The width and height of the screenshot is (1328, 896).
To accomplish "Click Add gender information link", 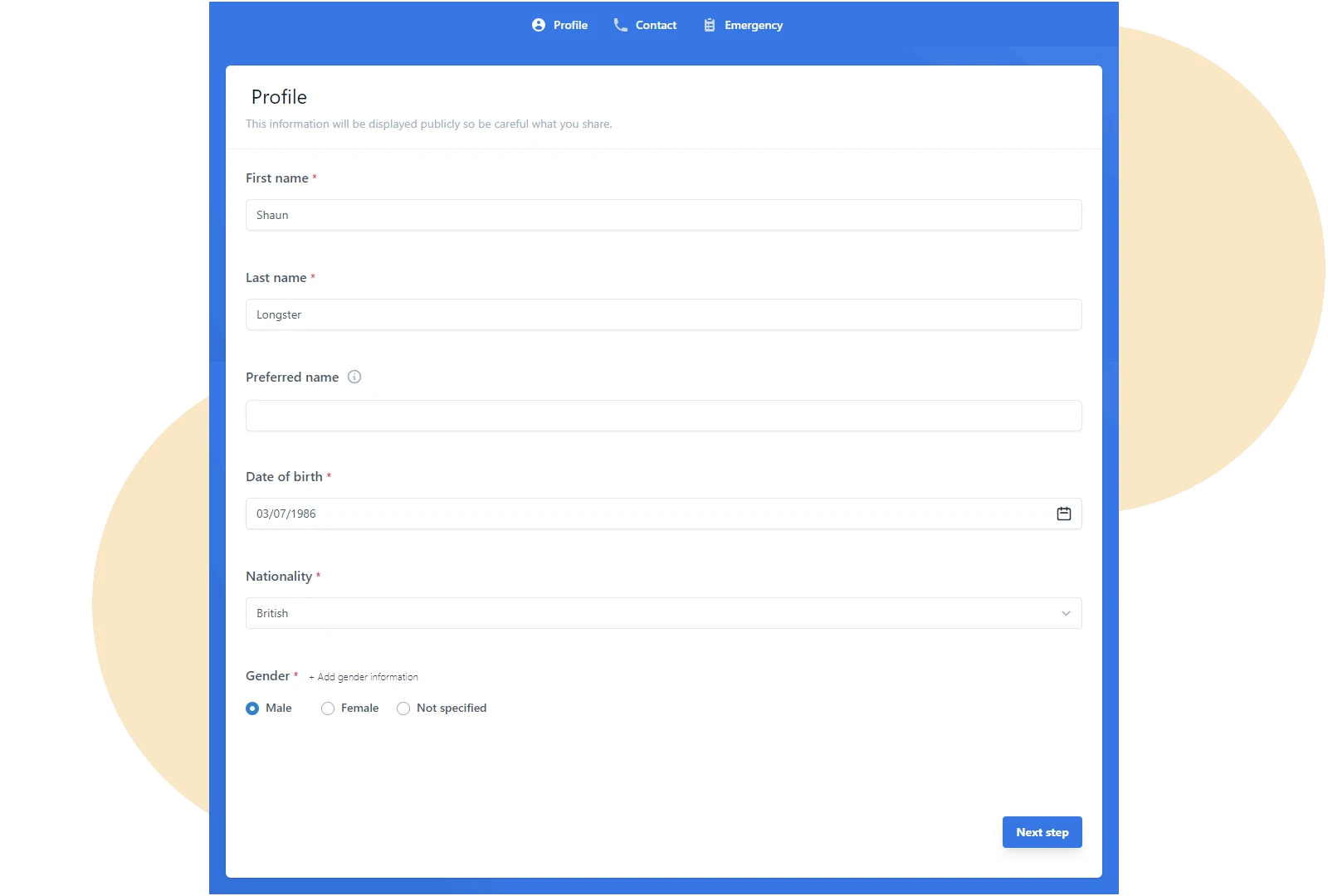I will click(364, 677).
